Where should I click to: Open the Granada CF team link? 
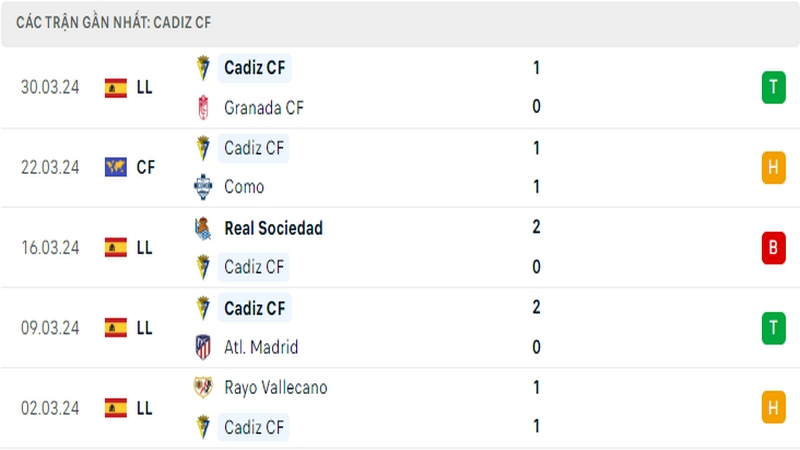[x=264, y=108]
